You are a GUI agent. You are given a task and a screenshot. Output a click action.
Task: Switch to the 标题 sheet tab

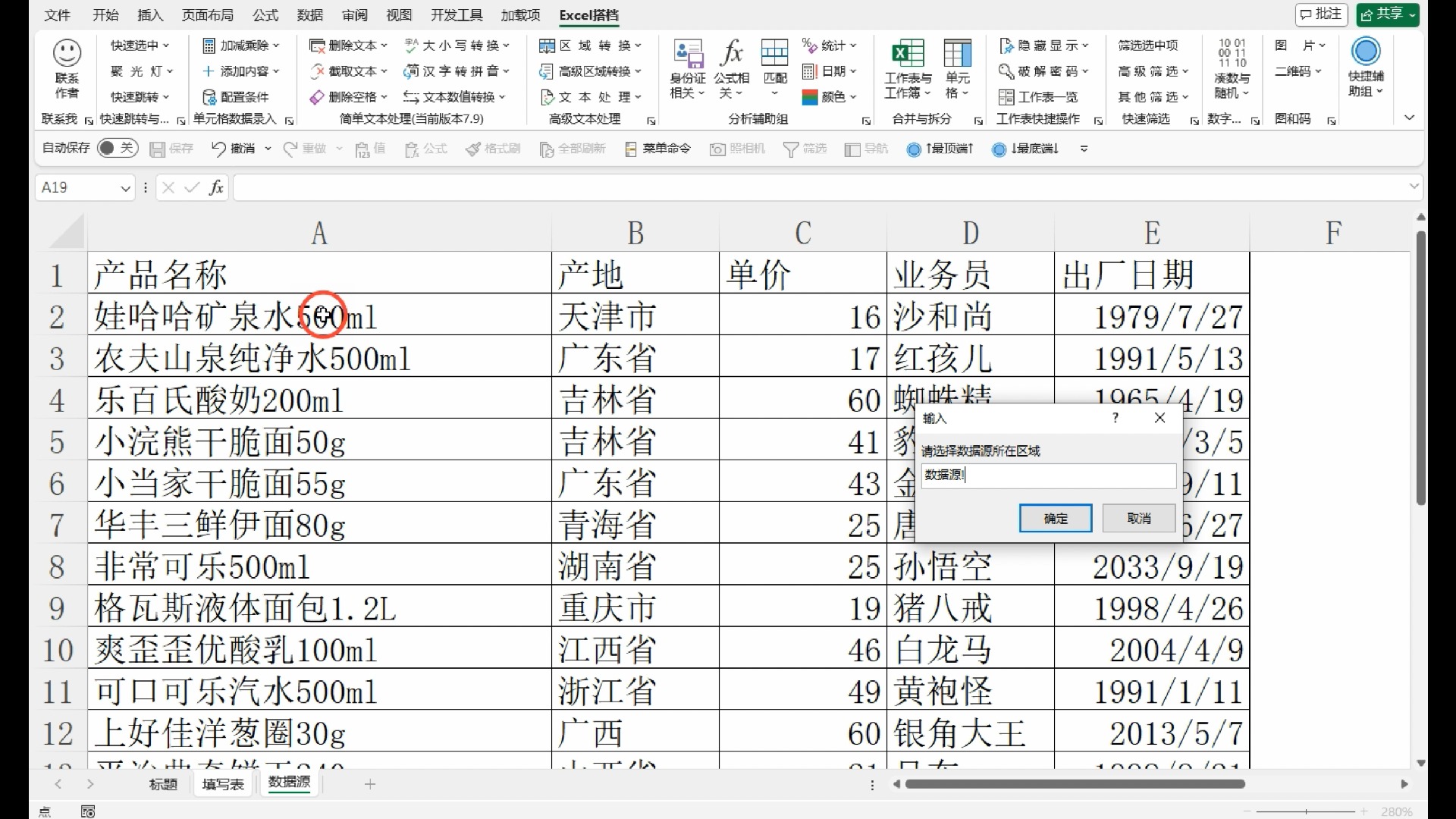pyautogui.click(x=163, y=784)
